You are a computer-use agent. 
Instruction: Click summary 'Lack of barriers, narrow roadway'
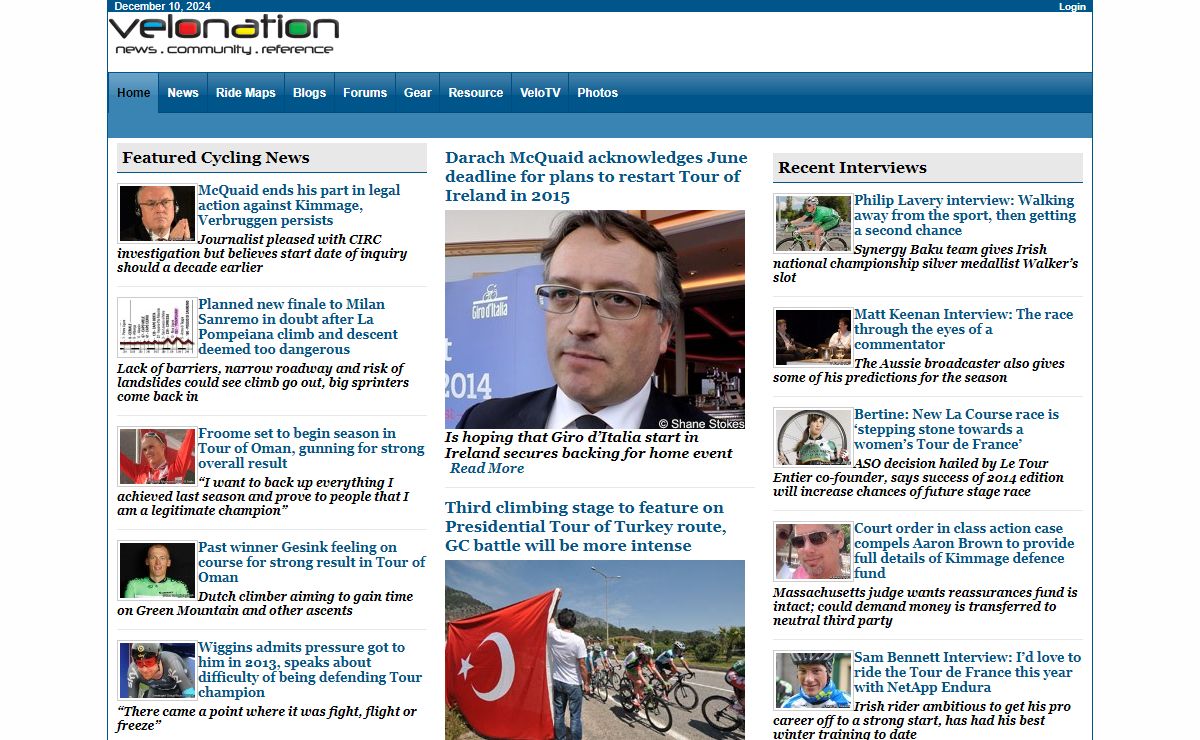pos(263,382)
